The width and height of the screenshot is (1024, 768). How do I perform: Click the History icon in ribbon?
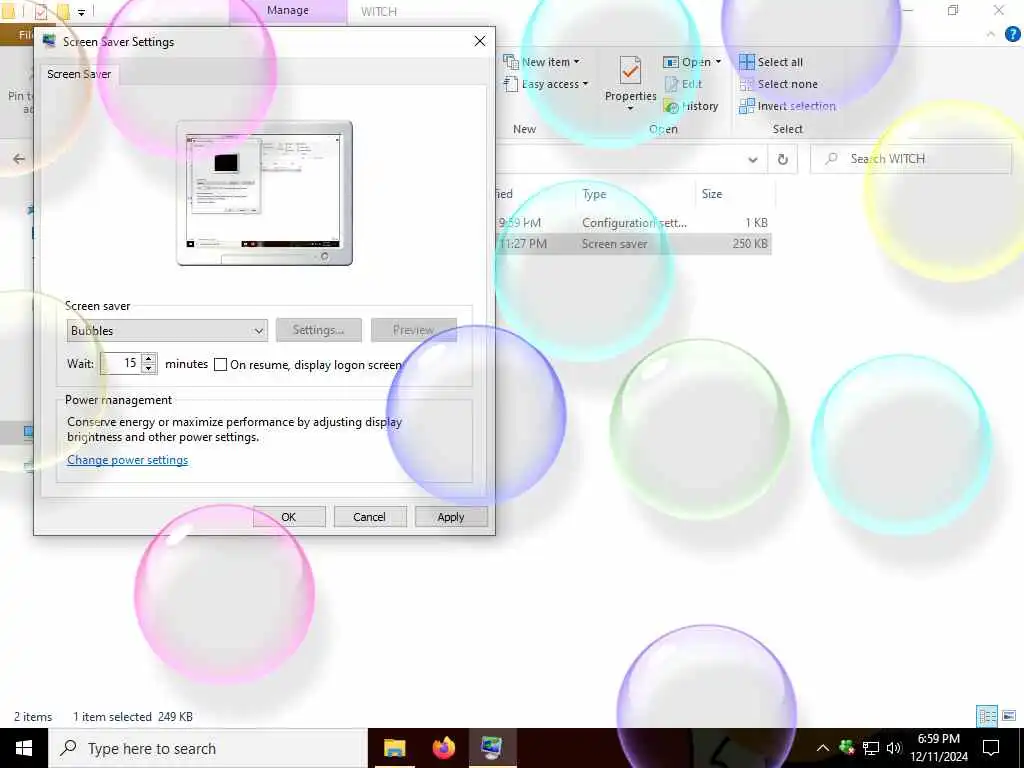671,106
